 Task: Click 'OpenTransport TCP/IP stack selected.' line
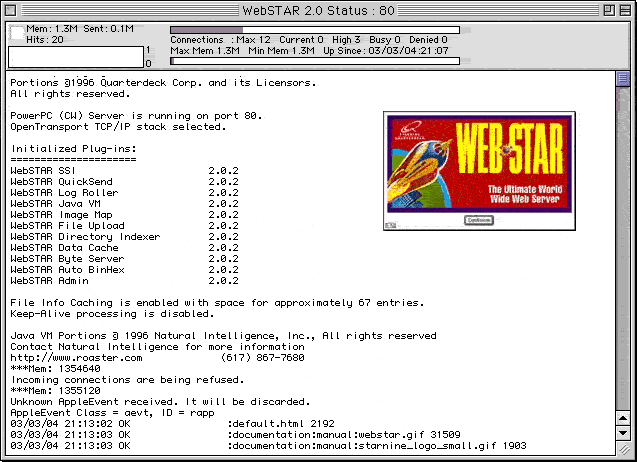click(x=118, y=127)
